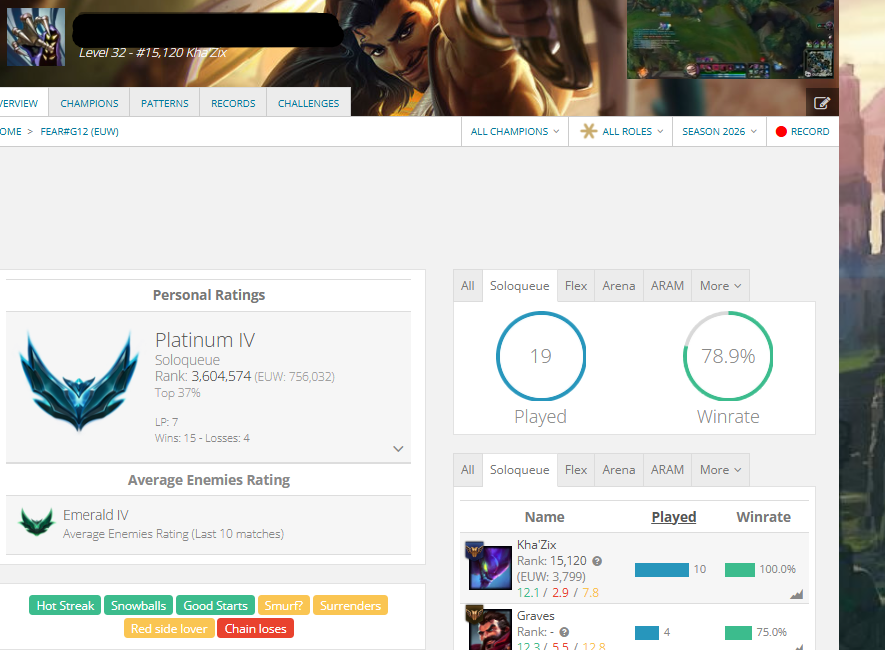Click the help icon beside Kha'Zix rank
The width and height of the screenshot is (885, 650).
tap(597, 561)
